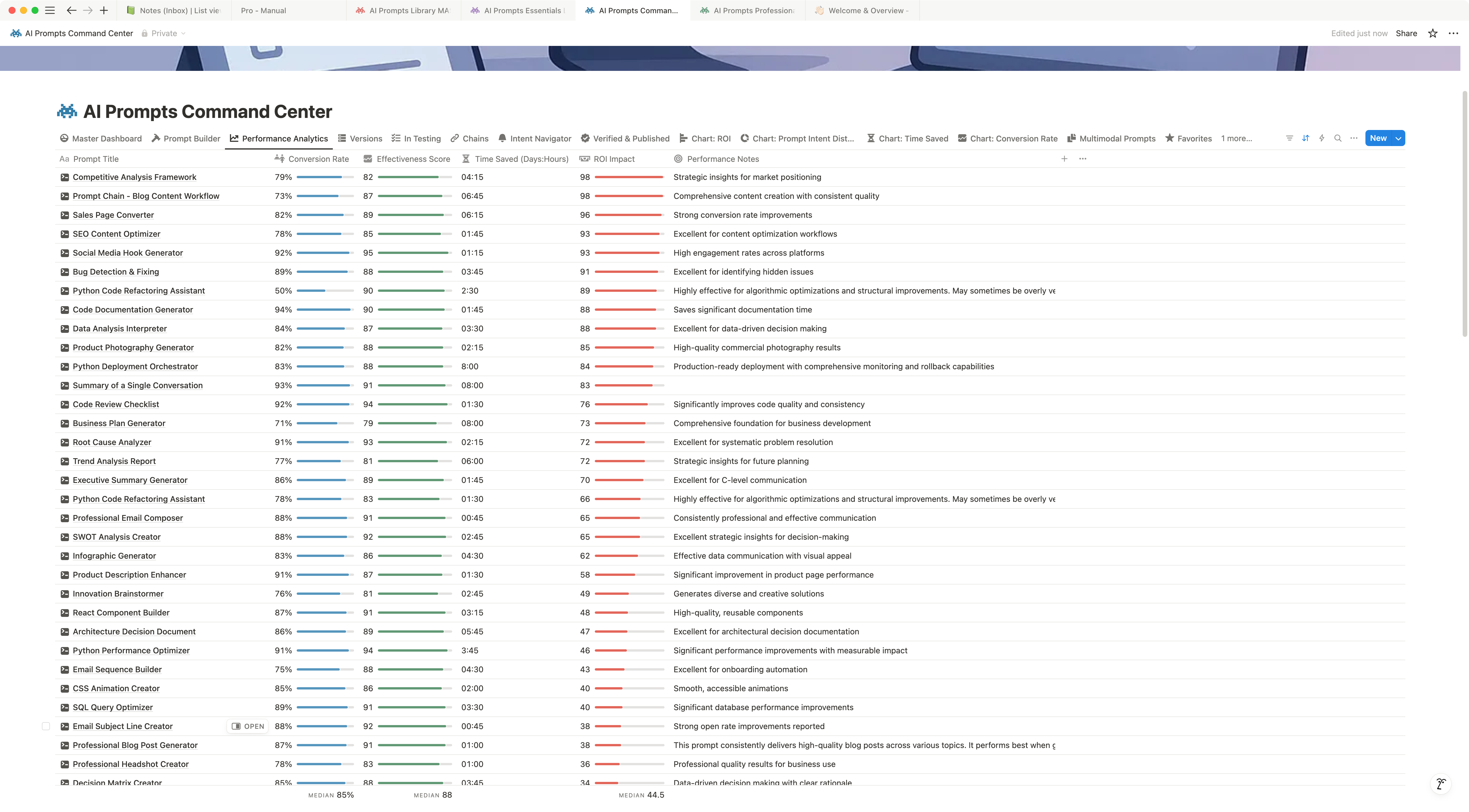Open ROI Impact median 44.5 calculation
Screen dimensions: 1469x812
coord(642,795)
